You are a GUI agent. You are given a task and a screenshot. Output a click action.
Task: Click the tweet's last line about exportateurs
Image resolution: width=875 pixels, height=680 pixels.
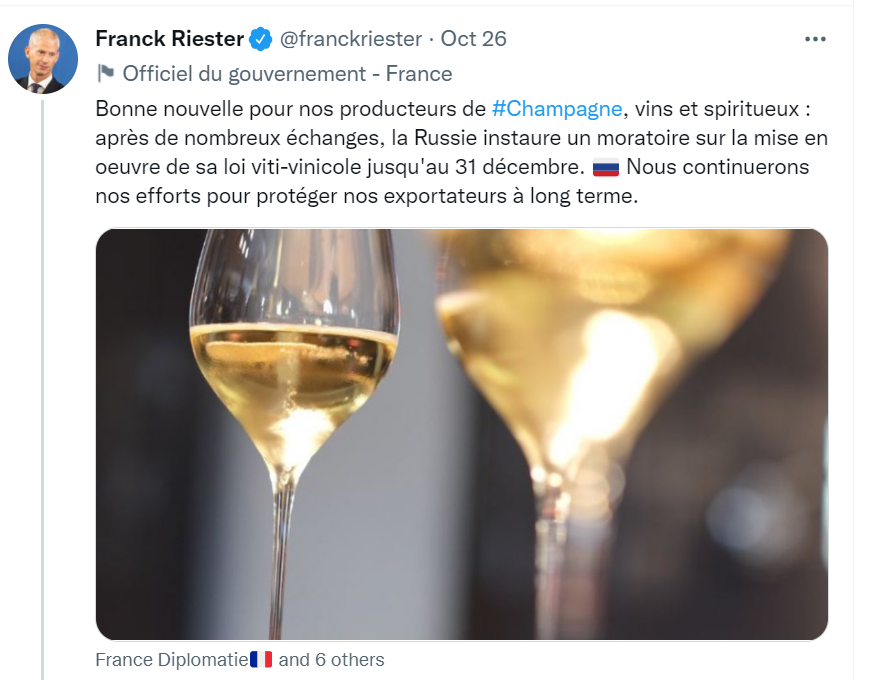click(365, 195)
